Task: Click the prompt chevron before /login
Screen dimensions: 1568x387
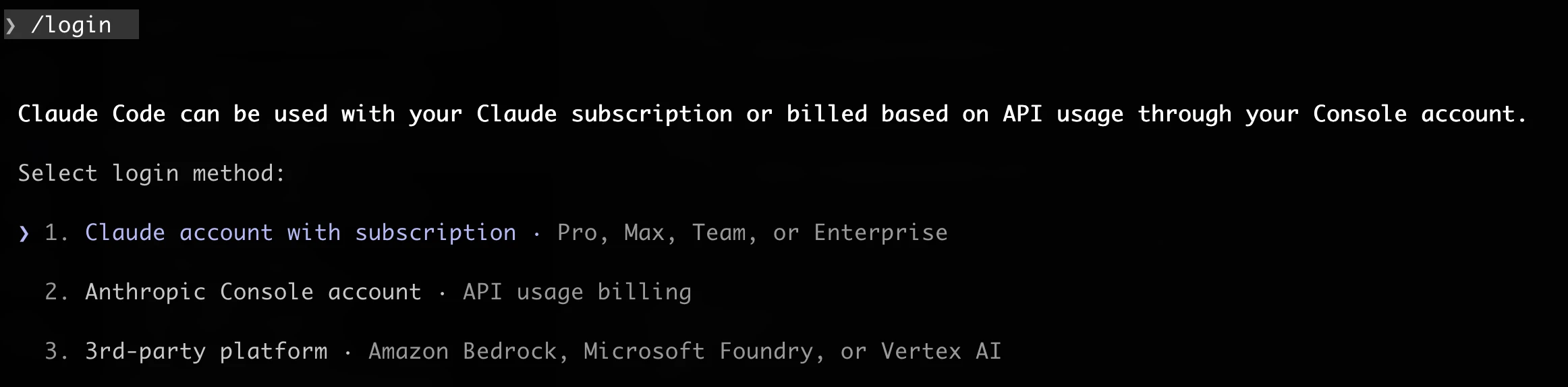Action: [11, 26]
